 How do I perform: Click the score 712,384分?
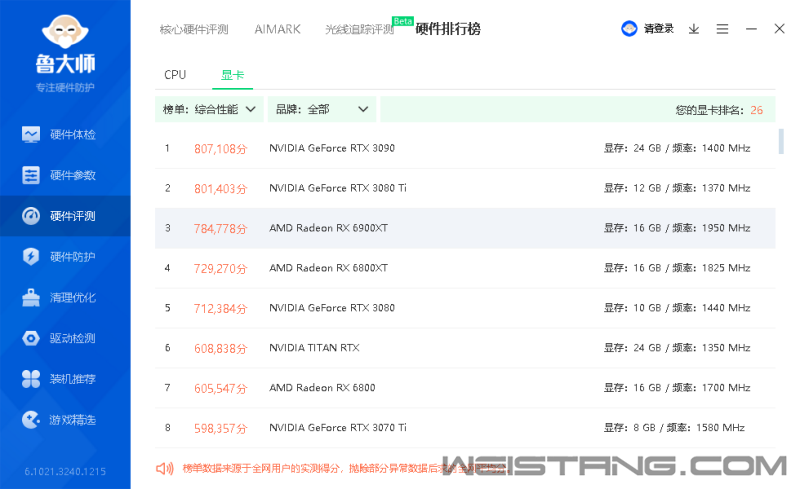point(220,308)
